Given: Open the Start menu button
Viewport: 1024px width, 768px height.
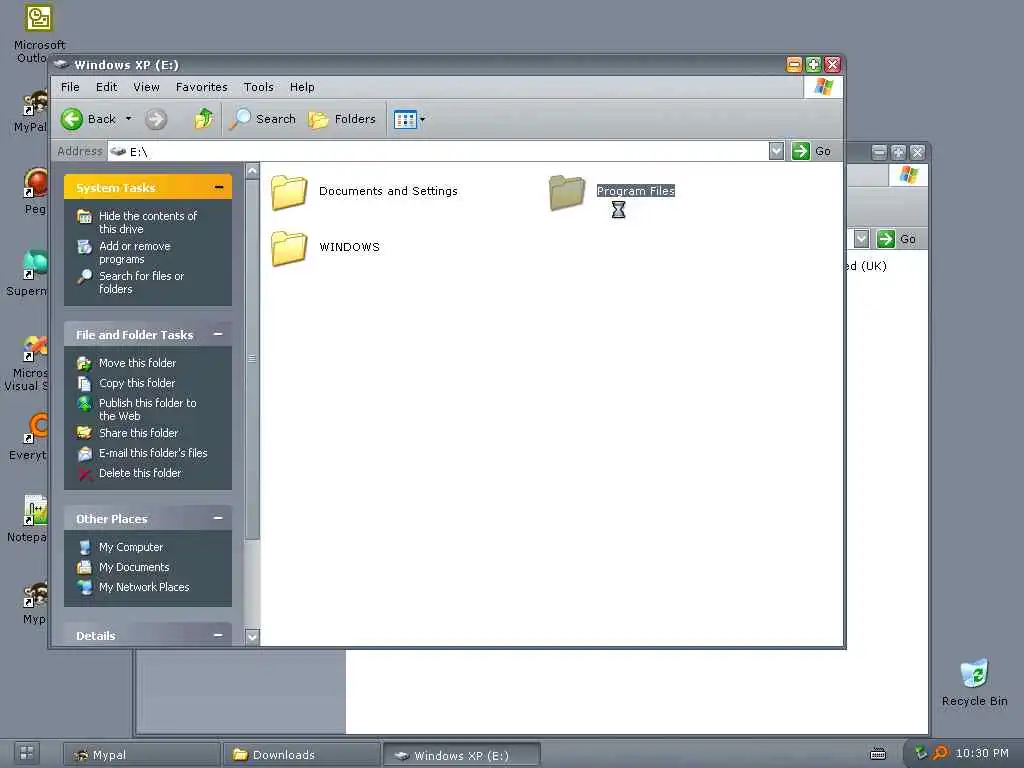Looking at the screenshot, I should 27,753.
